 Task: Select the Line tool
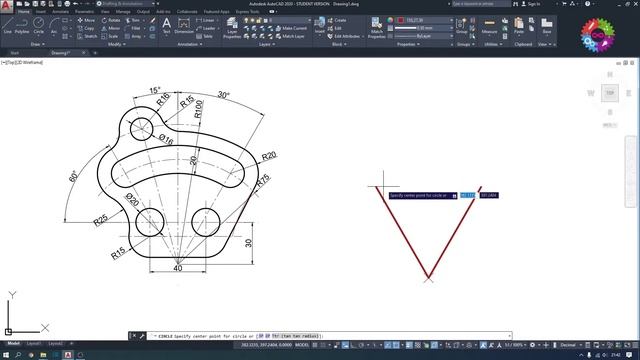(7, 25)
